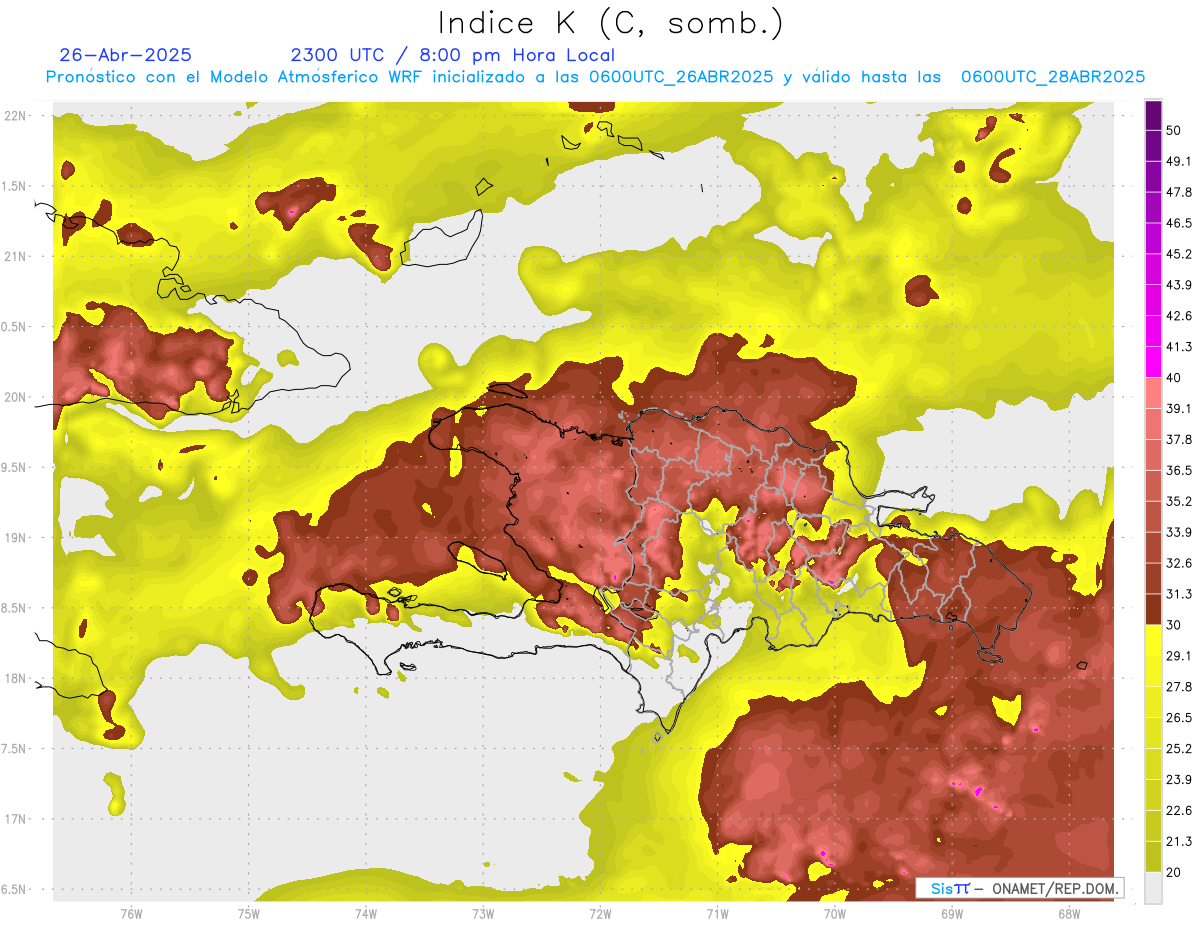1200x927 pixels.
Task: Click the 'Indice K (C, somb.)' title
Action: (x=611, y=23)
